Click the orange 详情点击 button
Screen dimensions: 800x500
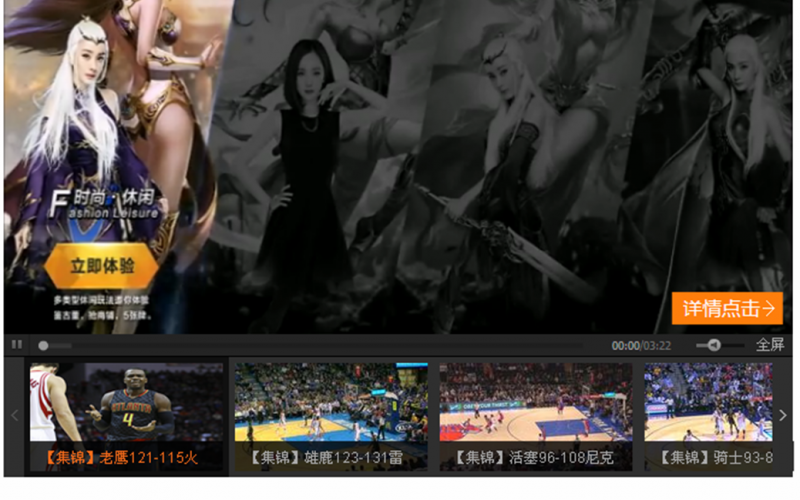[727, 308]
